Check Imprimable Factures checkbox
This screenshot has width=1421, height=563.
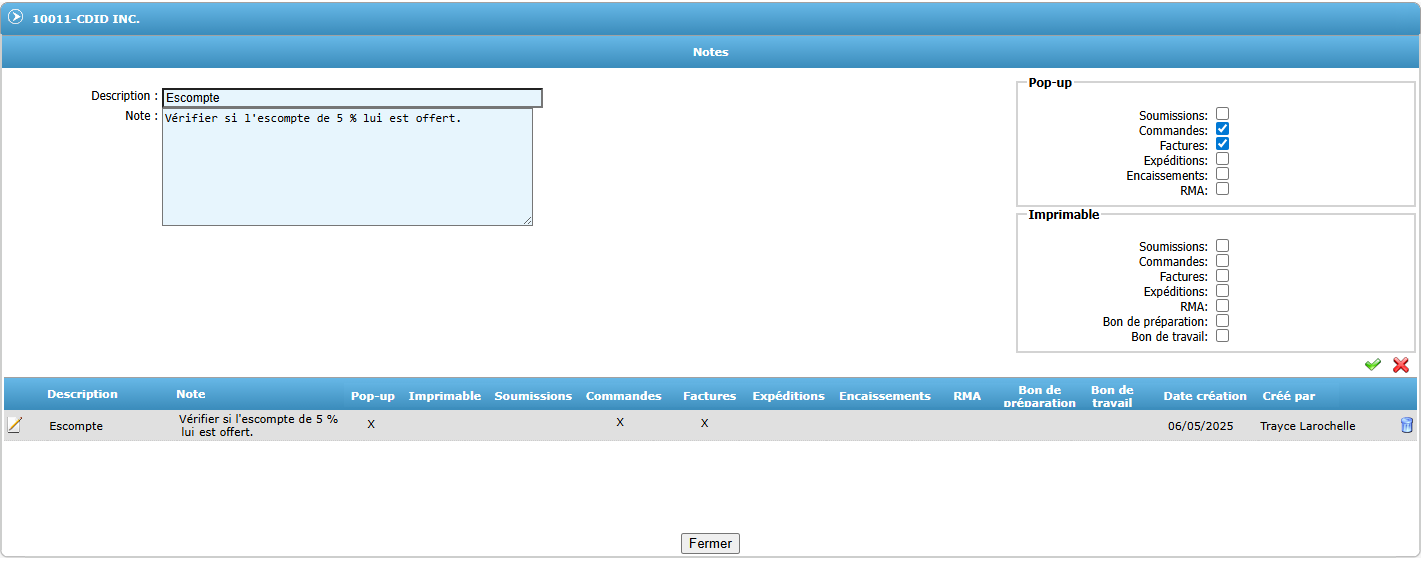pyautogui.click(x=1222, y=276)
